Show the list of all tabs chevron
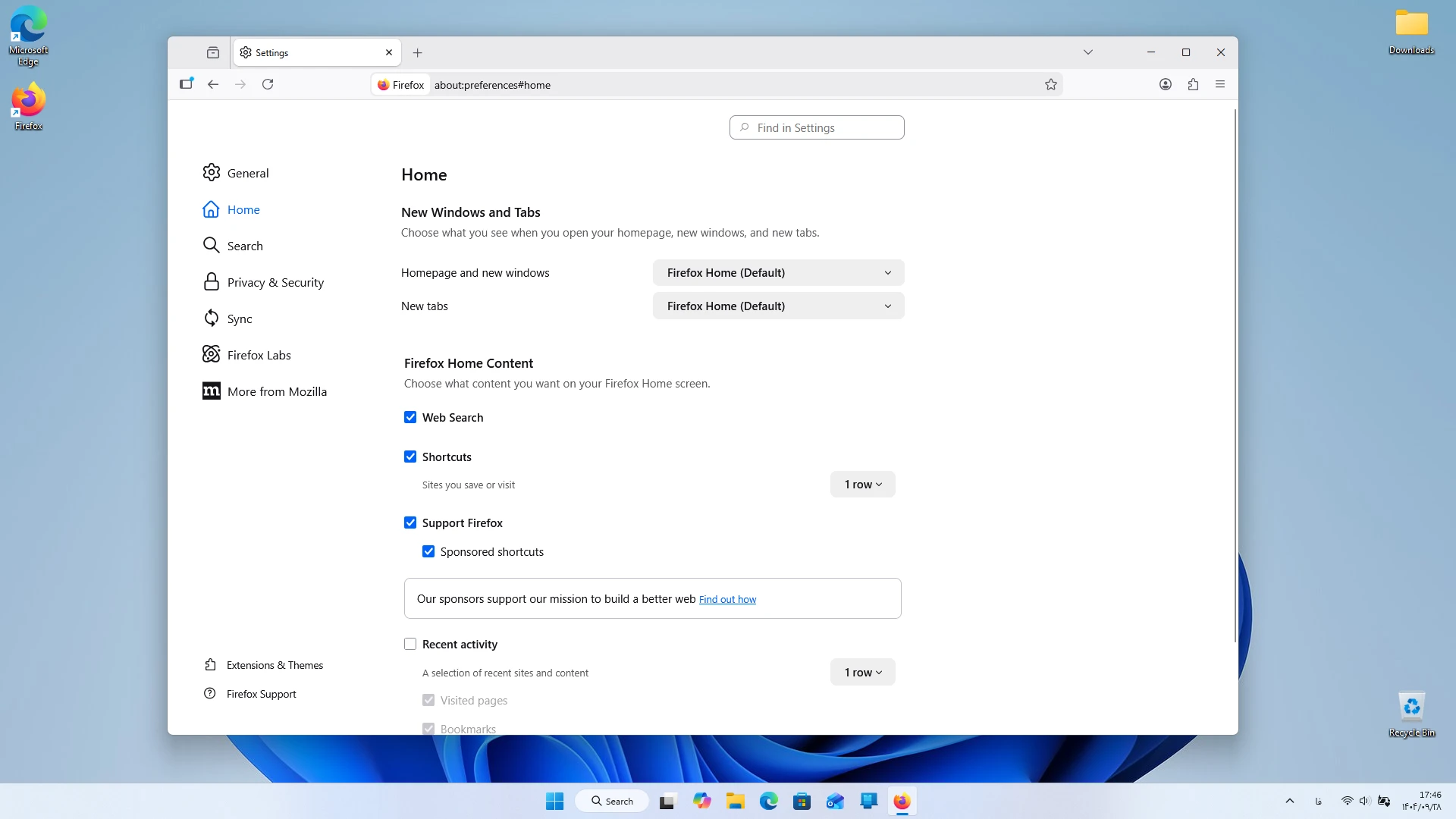This screenshot has width=1456, height=819. click(1088, 52)
